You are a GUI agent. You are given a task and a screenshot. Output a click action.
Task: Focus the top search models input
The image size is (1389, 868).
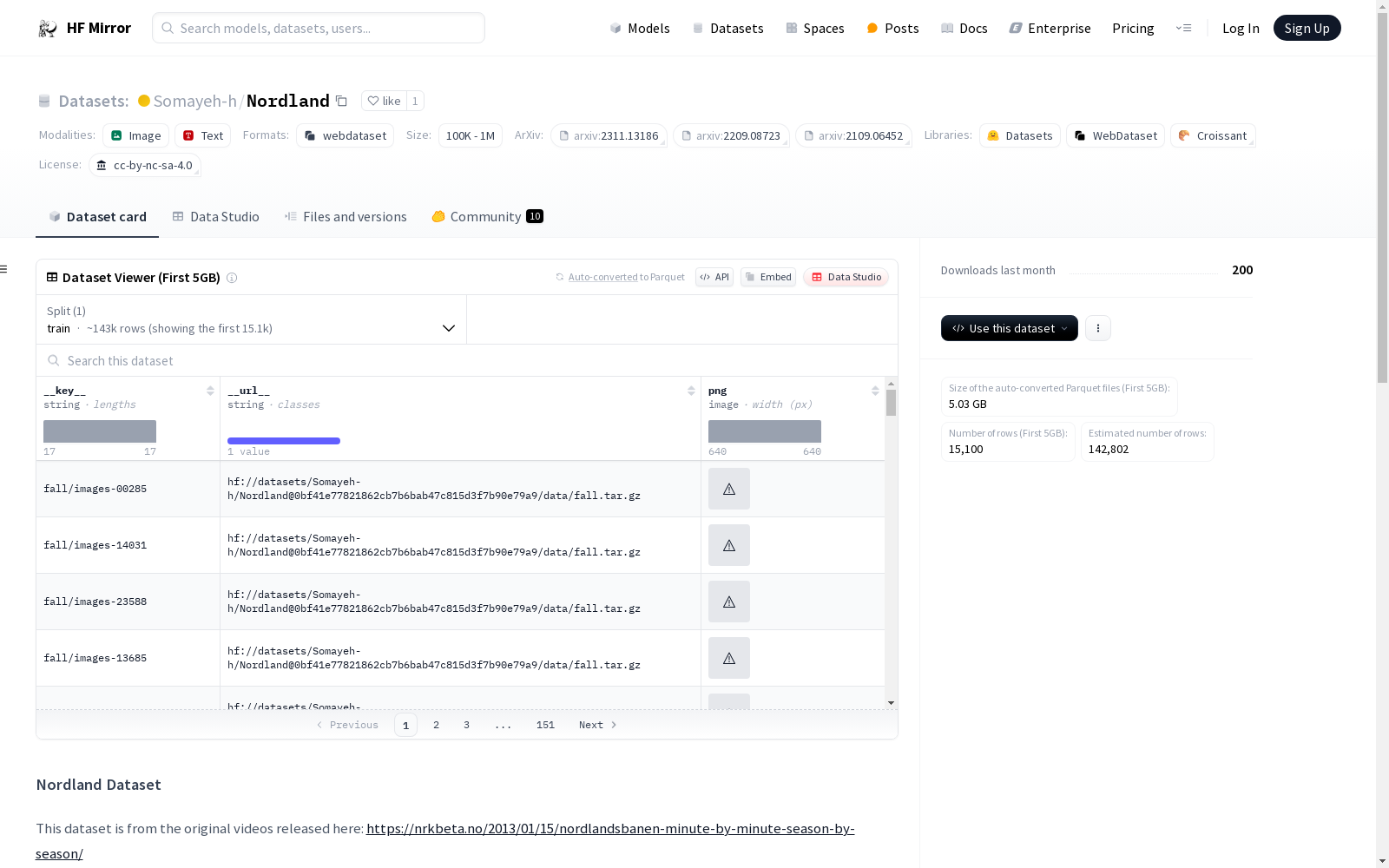pyautogui.click(x=319, y=28)
